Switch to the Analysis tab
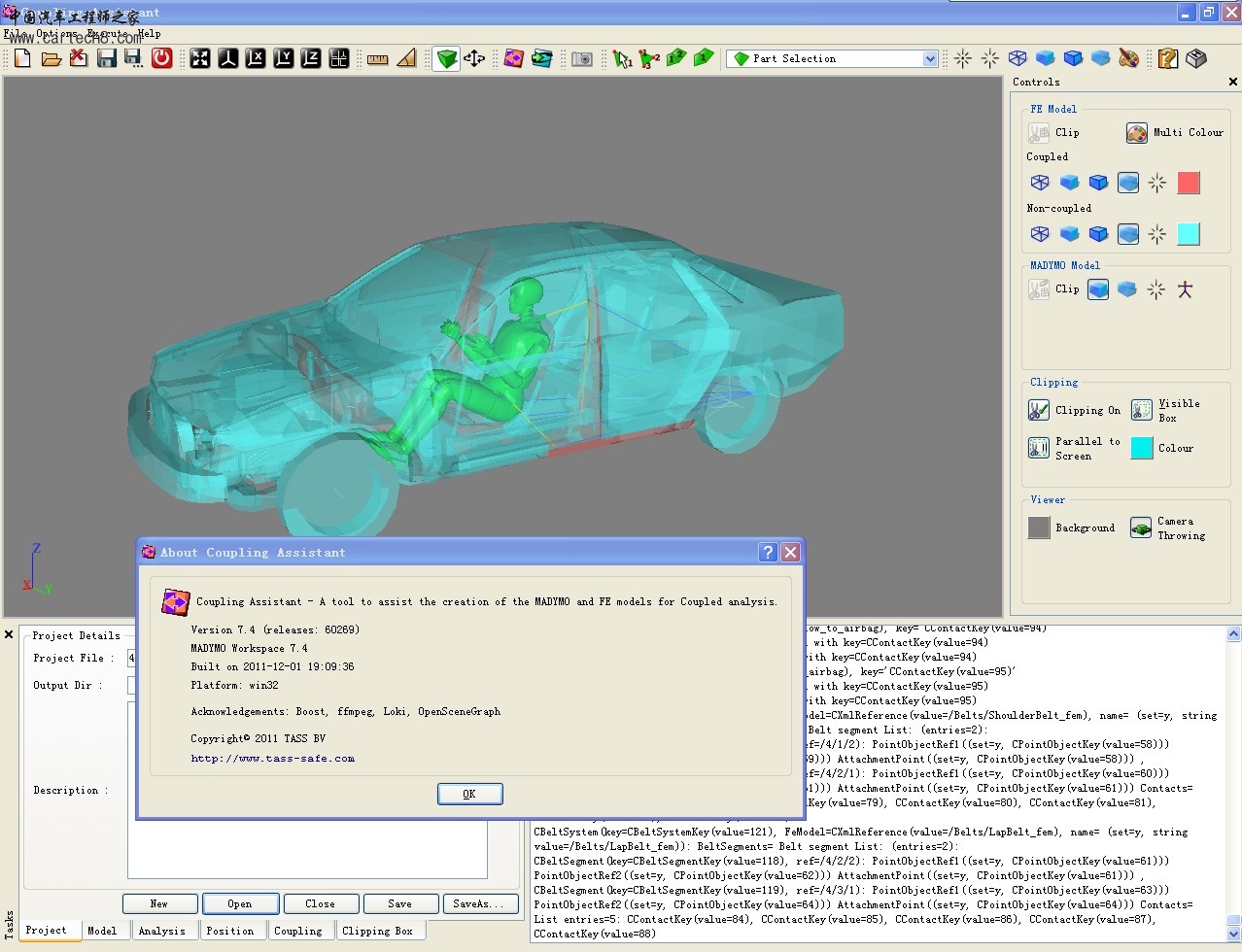1242x952 pixels. click(162, 931)
